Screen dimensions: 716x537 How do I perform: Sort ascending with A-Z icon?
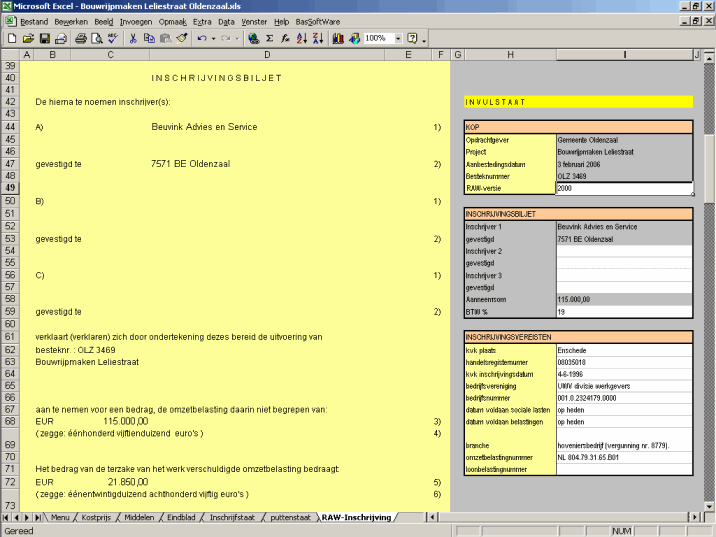tap(302, 38)
